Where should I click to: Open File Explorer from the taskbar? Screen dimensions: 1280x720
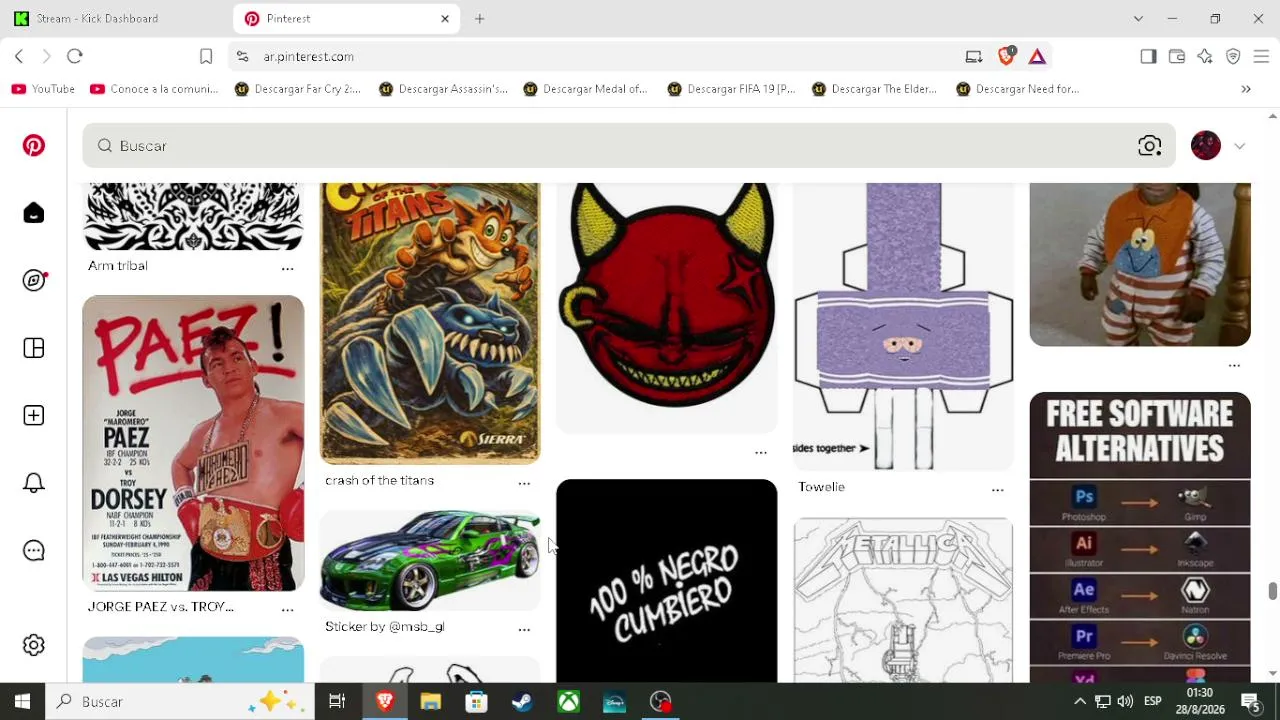pos(430,702)
